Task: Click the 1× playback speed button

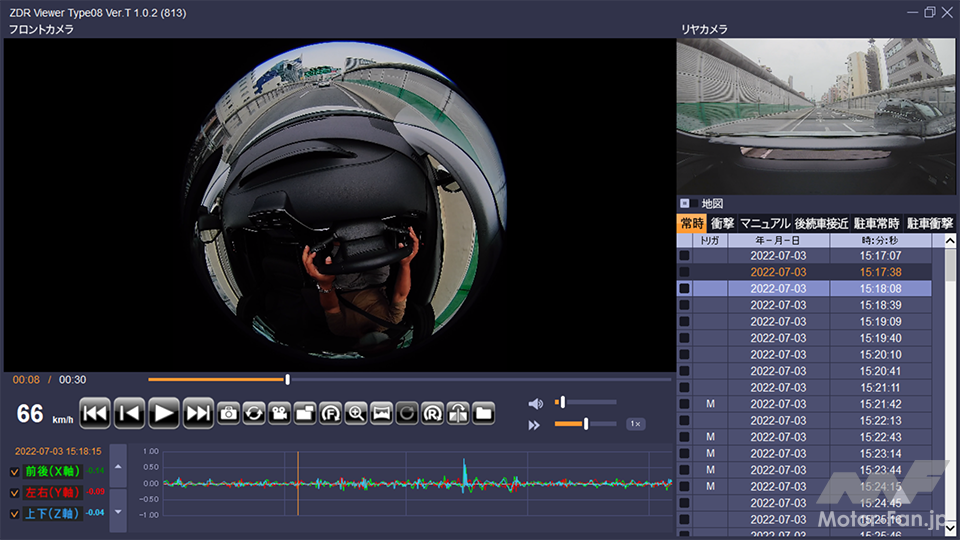Action: [635, 424]
